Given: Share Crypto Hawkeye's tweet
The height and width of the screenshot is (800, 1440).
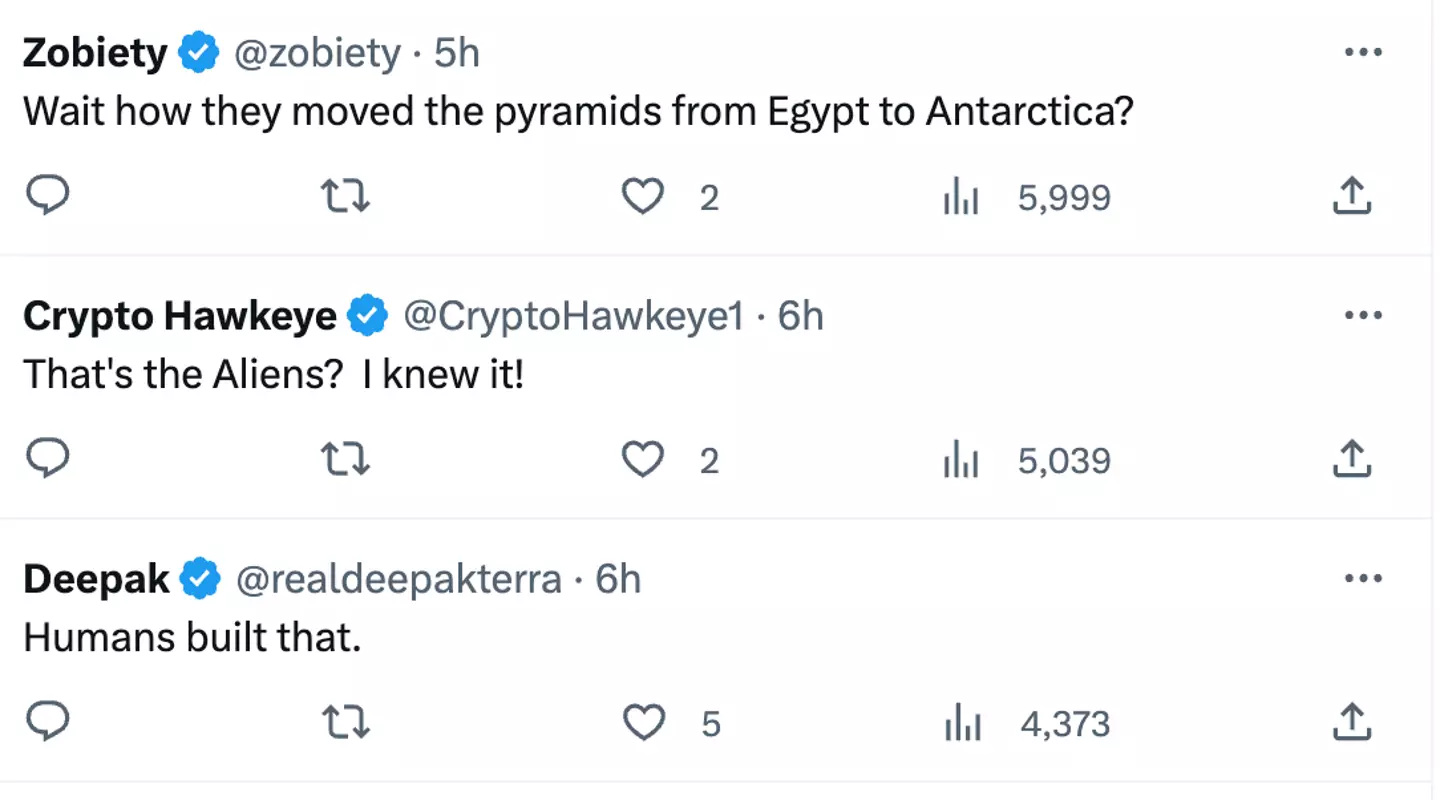Looking at the screenshot, I should click(1351, 459).
